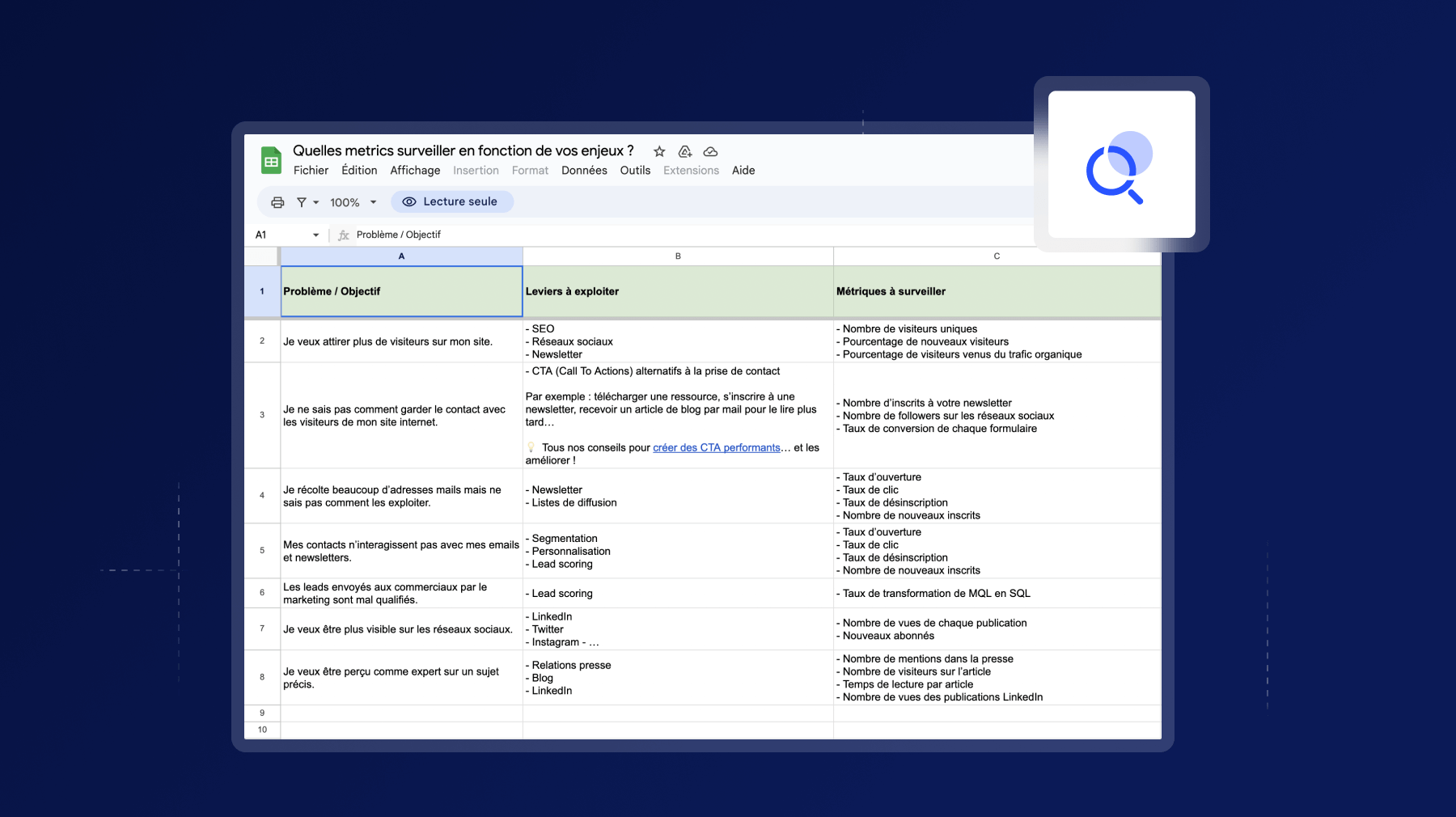Open the Données menu
The height and width of the screenshot is (817, 1456).
pyautogui.click(x=584, y=171)
